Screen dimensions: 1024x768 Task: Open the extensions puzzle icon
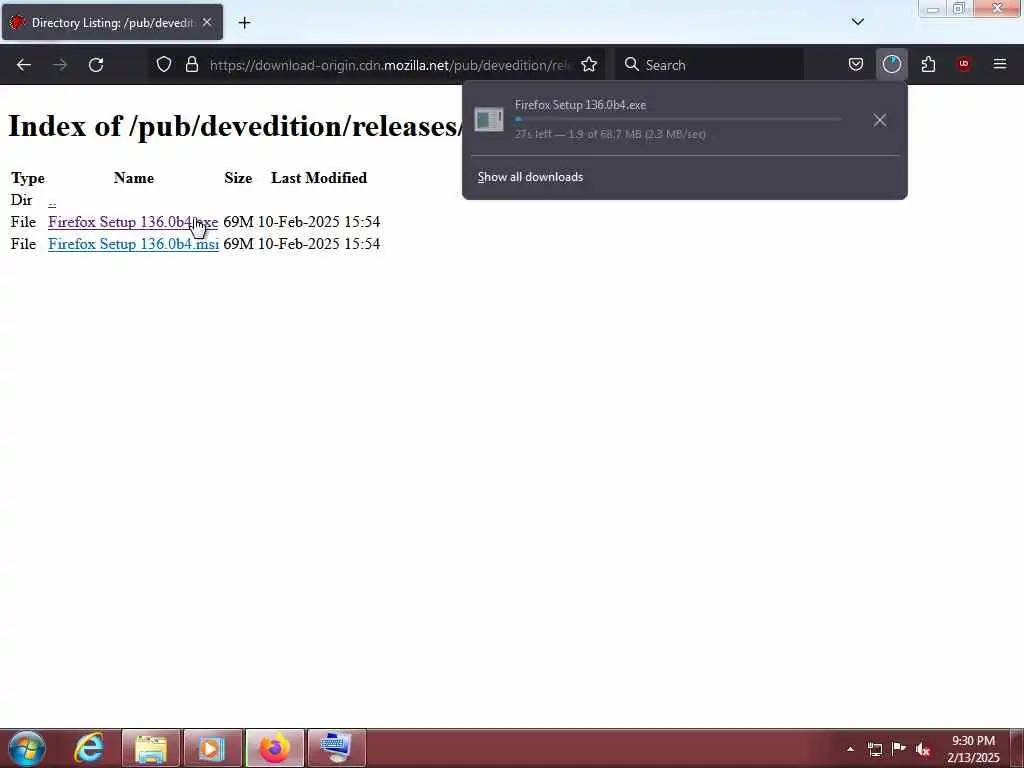click(x=928, y=65)
